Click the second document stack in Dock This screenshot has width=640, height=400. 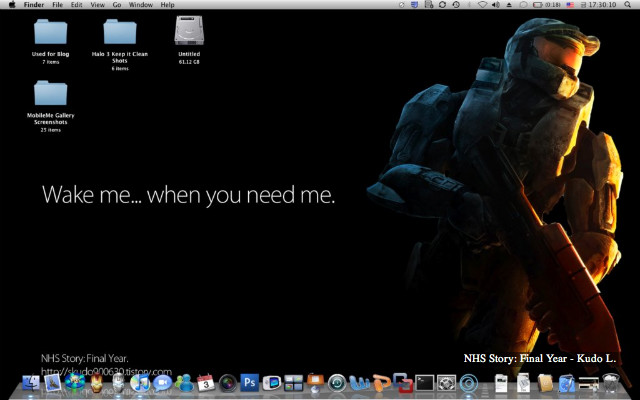tap(523, 383)
